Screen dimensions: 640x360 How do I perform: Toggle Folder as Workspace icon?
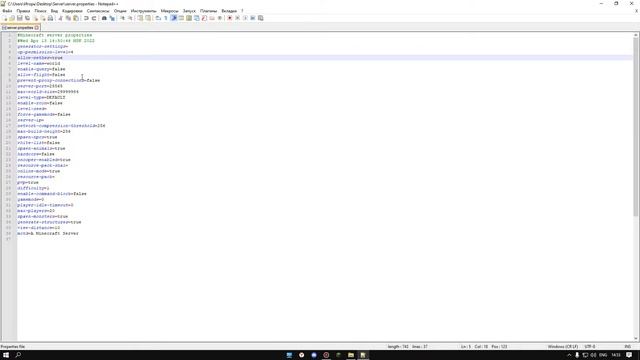coord(212,18)
